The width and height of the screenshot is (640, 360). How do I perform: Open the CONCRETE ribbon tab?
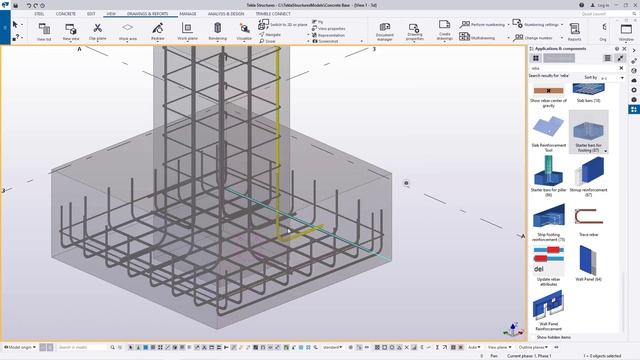pos(66,14)
